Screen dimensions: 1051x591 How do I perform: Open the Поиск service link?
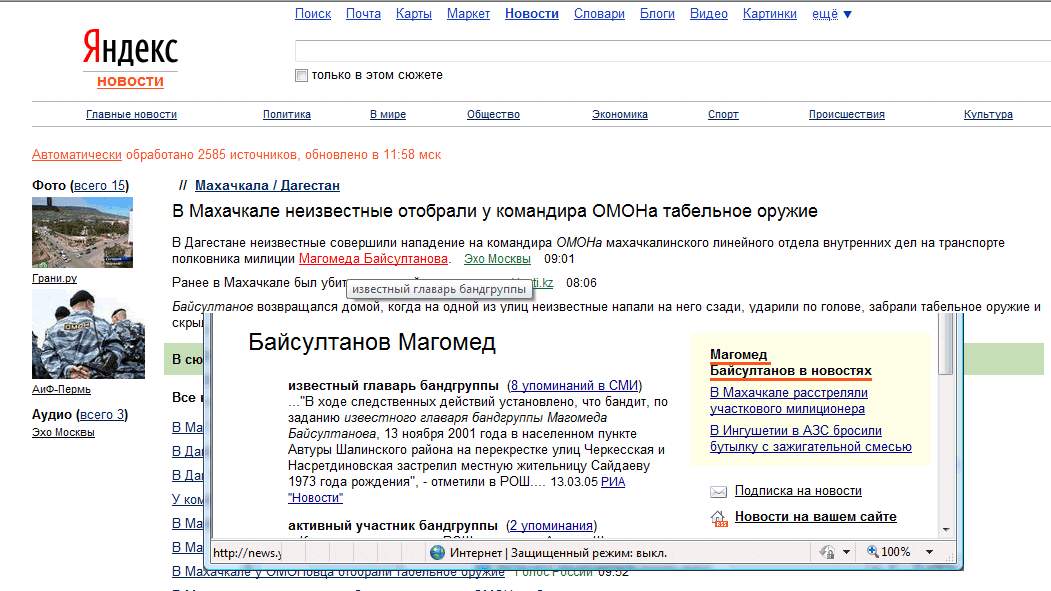pos(313,14)
